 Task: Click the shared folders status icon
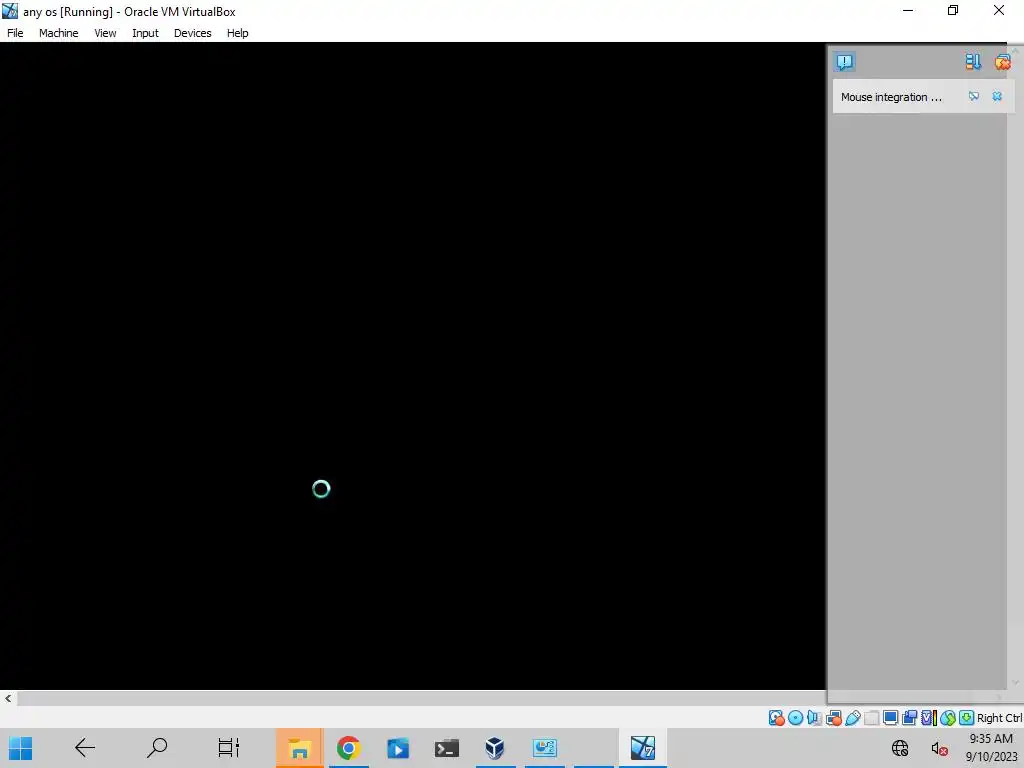tap(871, 718)
